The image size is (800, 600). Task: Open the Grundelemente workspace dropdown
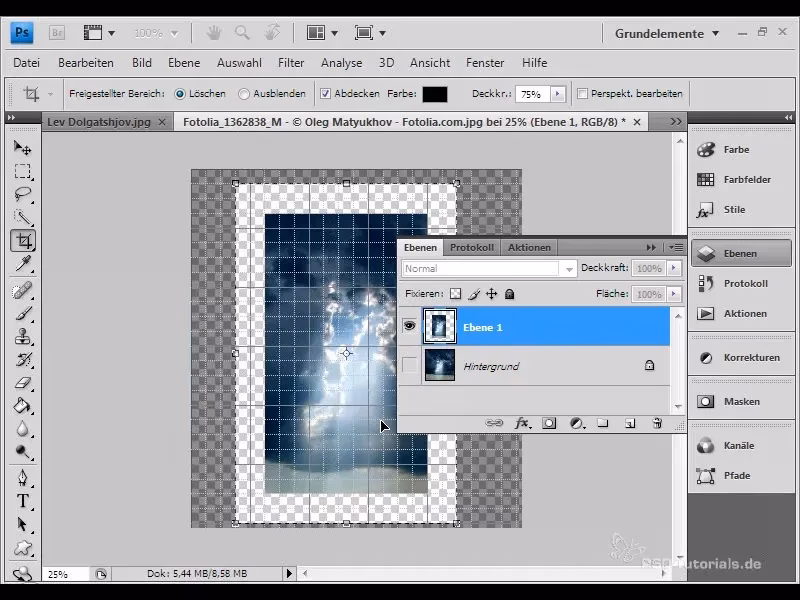(x=667, y=33)
